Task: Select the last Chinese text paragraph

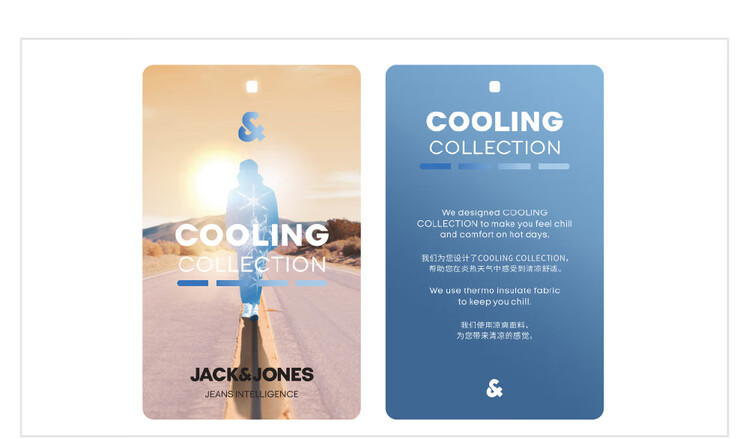Action: click(494, 331)
